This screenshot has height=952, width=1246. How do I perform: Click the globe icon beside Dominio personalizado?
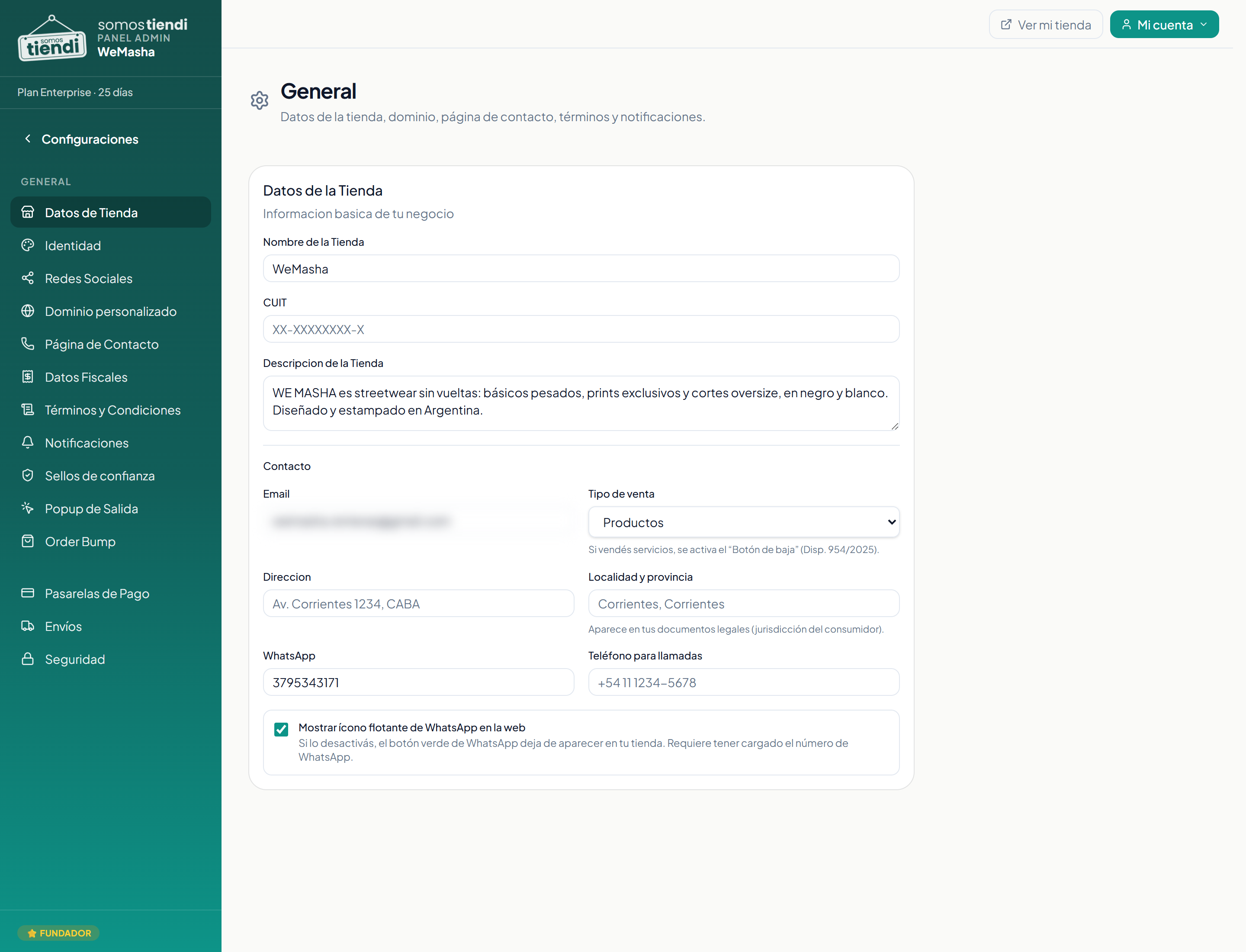click(x=28, y=311)
